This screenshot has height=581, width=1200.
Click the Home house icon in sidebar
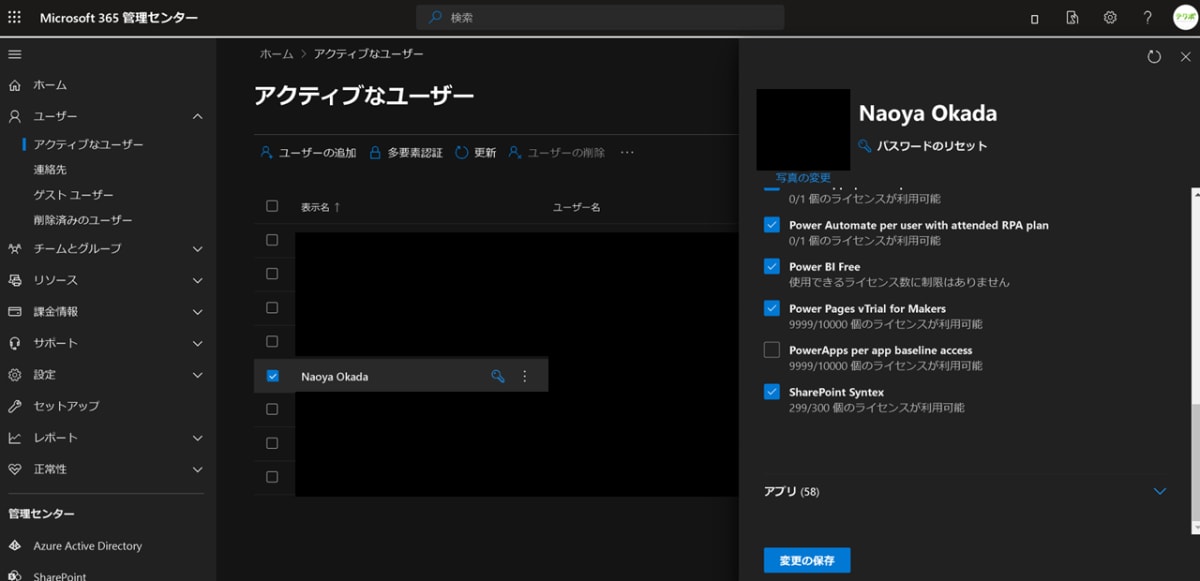(x=15, y=85)
